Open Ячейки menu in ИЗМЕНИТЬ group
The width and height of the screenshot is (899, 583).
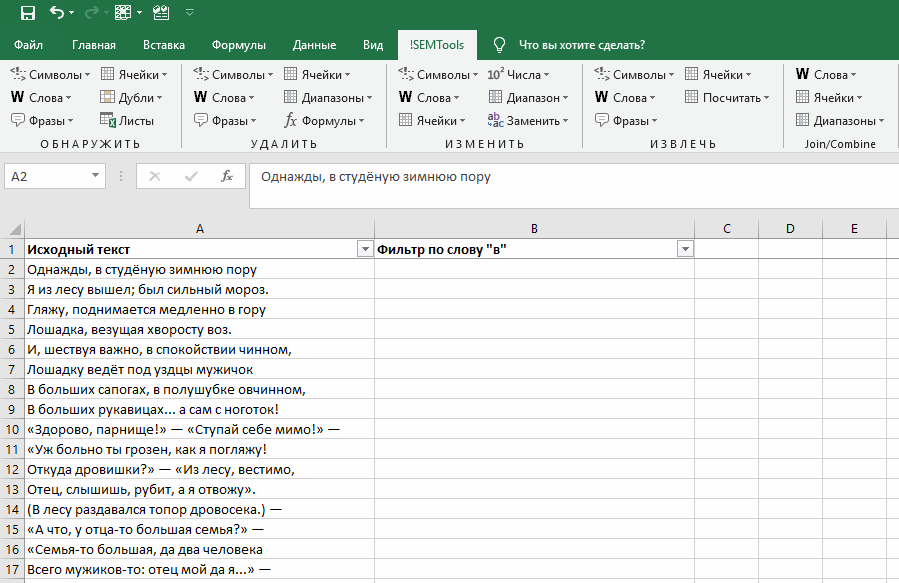click(432, 120)
